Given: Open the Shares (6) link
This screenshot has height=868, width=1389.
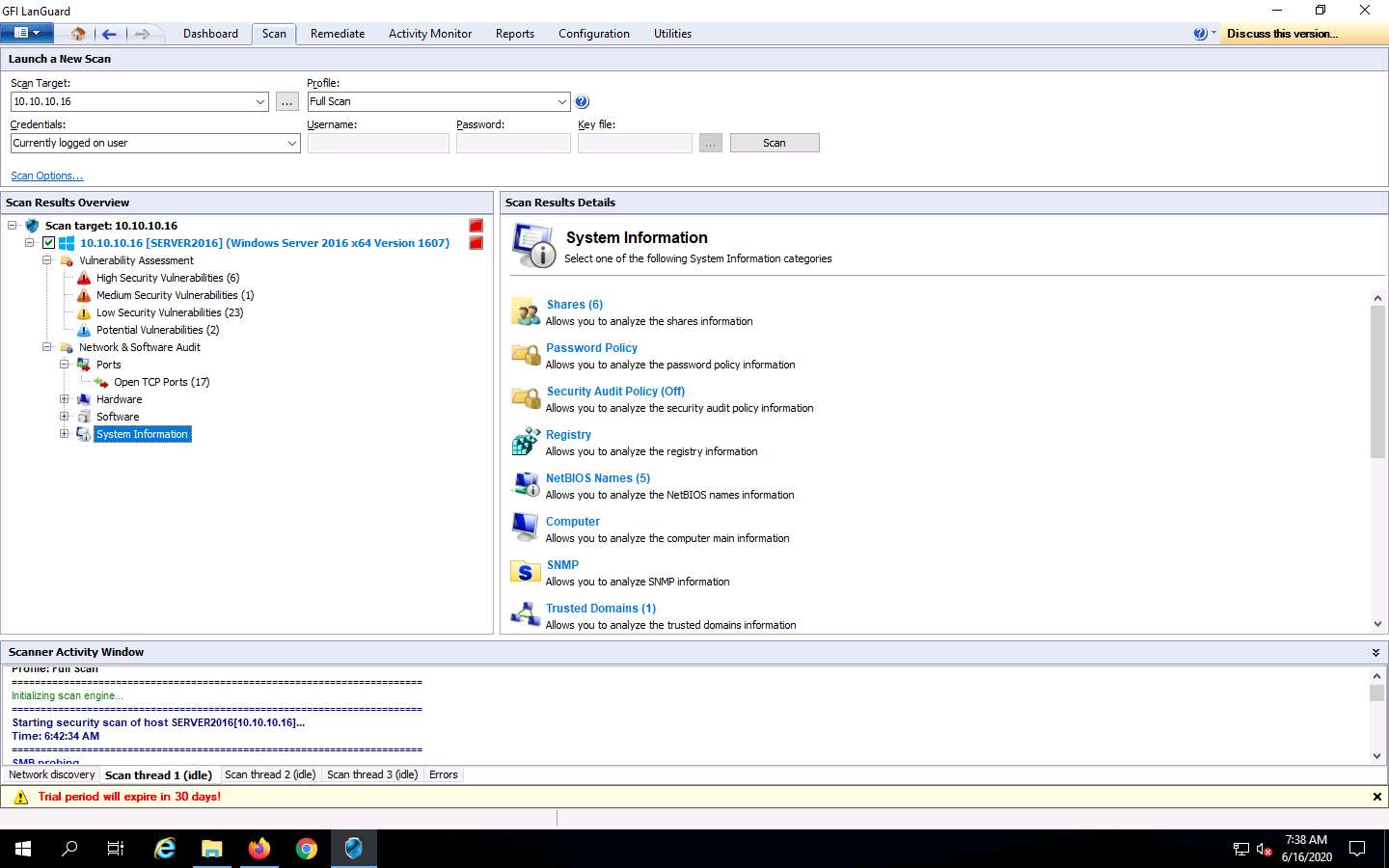Looking at the screenshot, I should 575,305.
